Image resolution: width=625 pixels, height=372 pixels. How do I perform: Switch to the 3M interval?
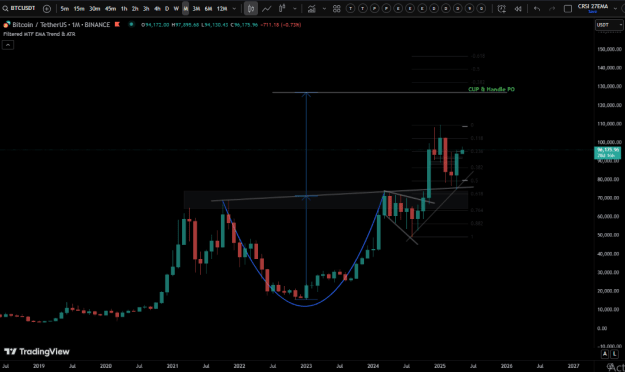tap(196, 8)
